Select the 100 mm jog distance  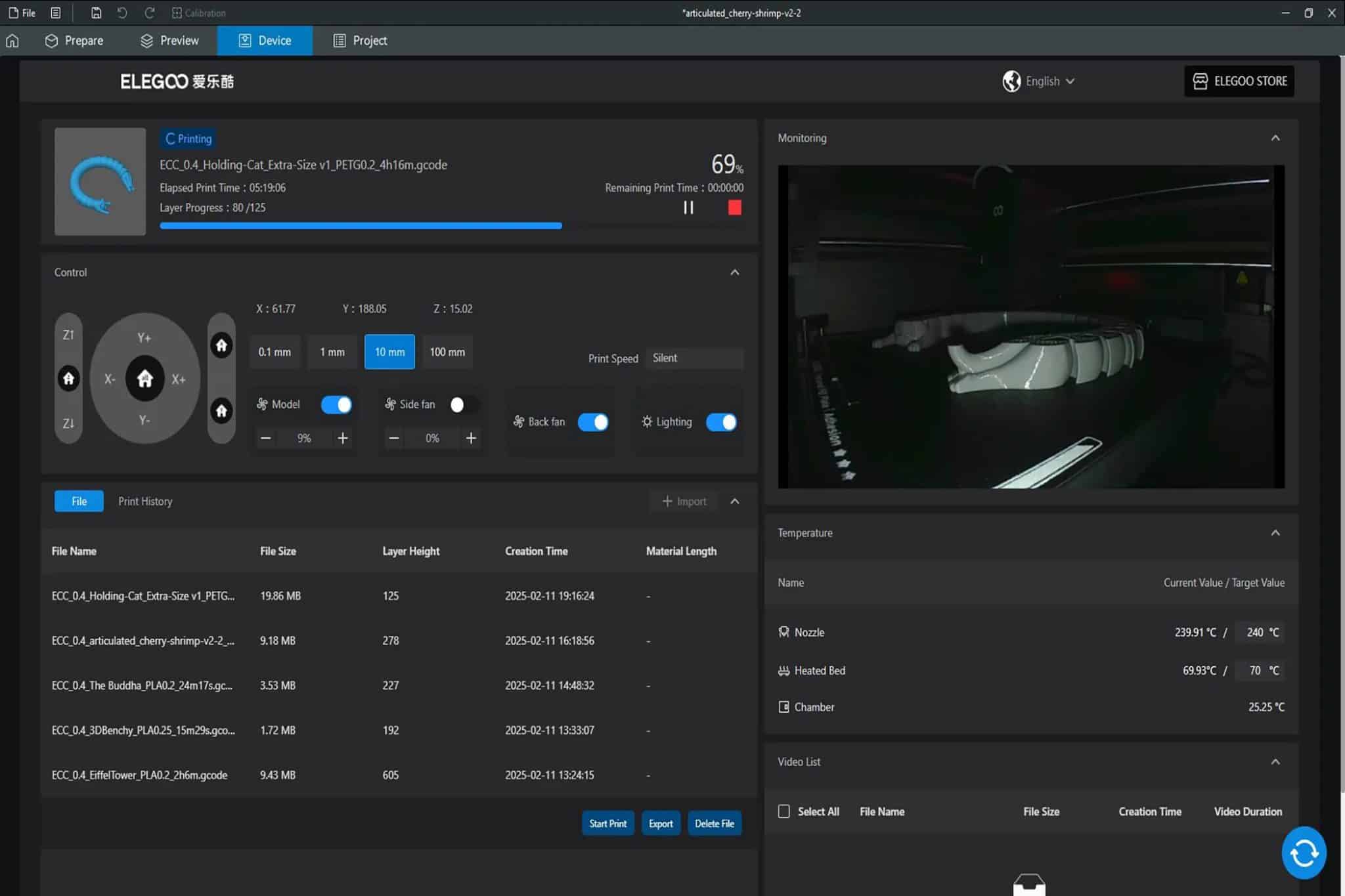[446, 352]
